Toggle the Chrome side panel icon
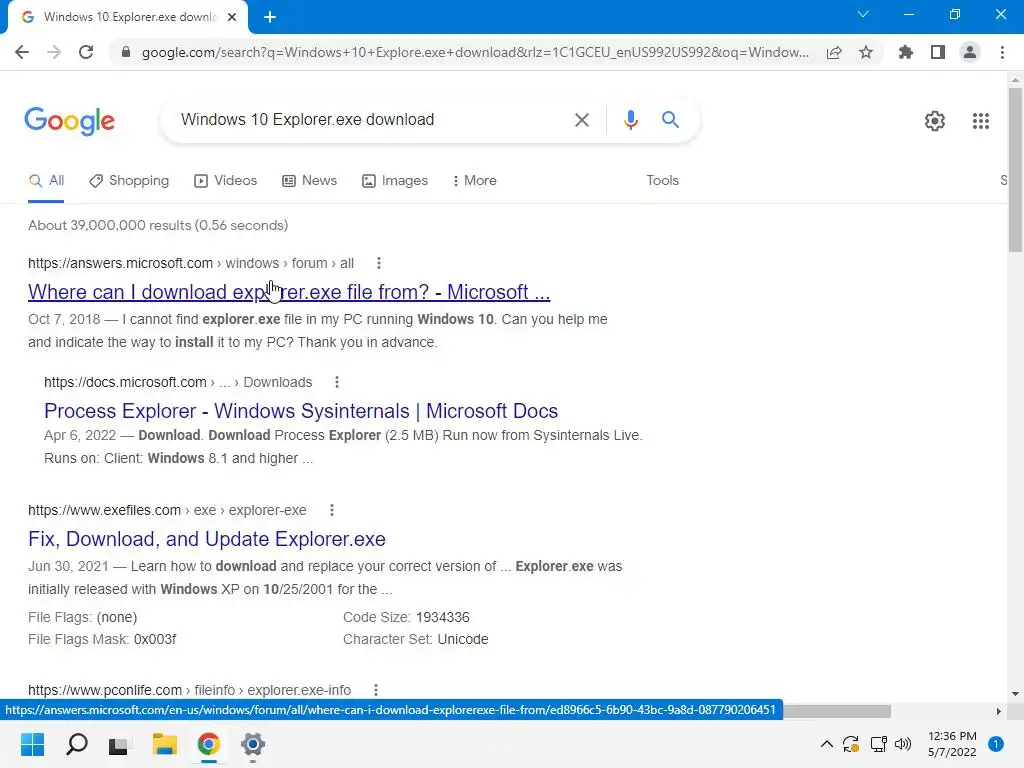Screen dimensions: 1024x768 coord(938,52)
